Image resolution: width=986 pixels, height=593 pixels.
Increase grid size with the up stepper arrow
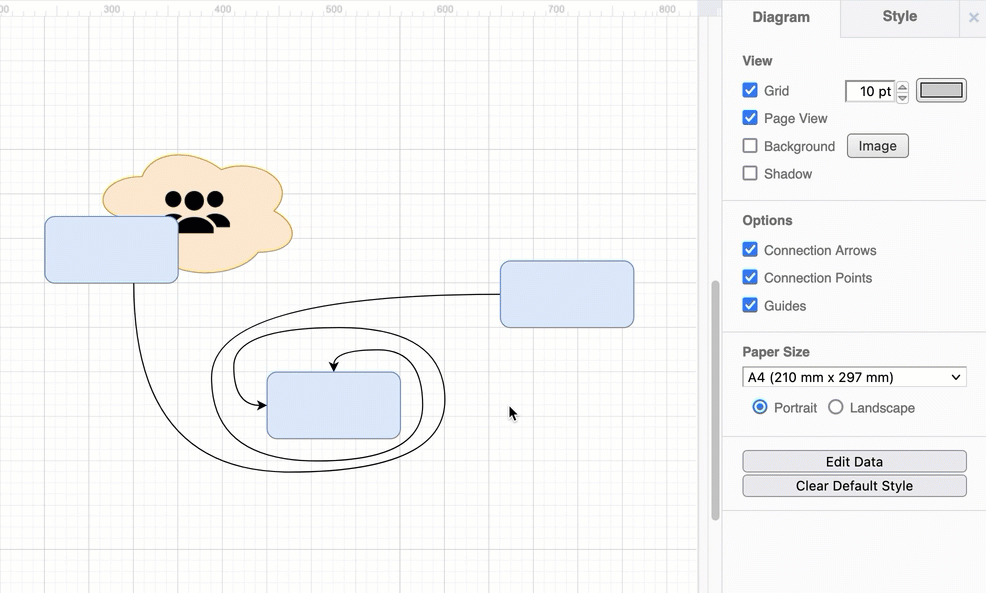tap(903, 86)
